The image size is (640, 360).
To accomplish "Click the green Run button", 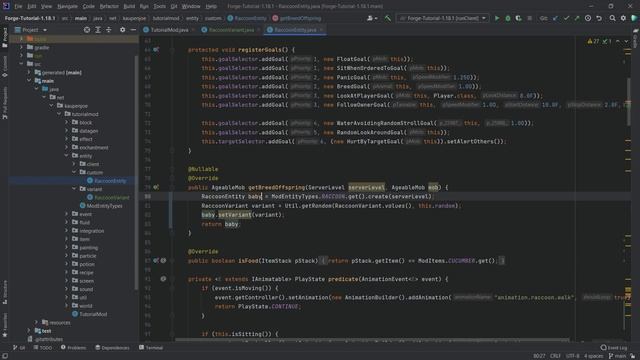I will tap(497, 18).
